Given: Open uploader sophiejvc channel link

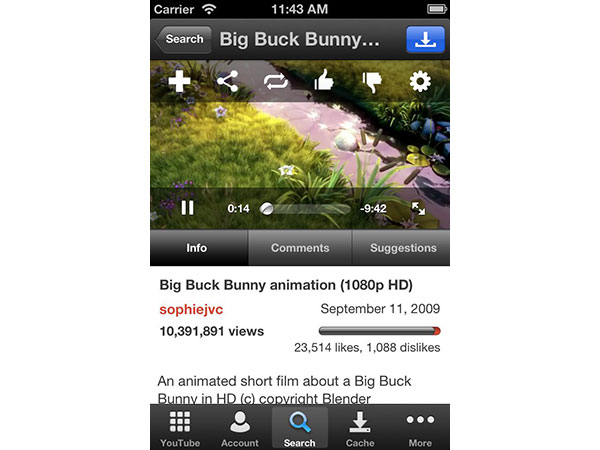Looking at the screenshot, I should (191, 309).
